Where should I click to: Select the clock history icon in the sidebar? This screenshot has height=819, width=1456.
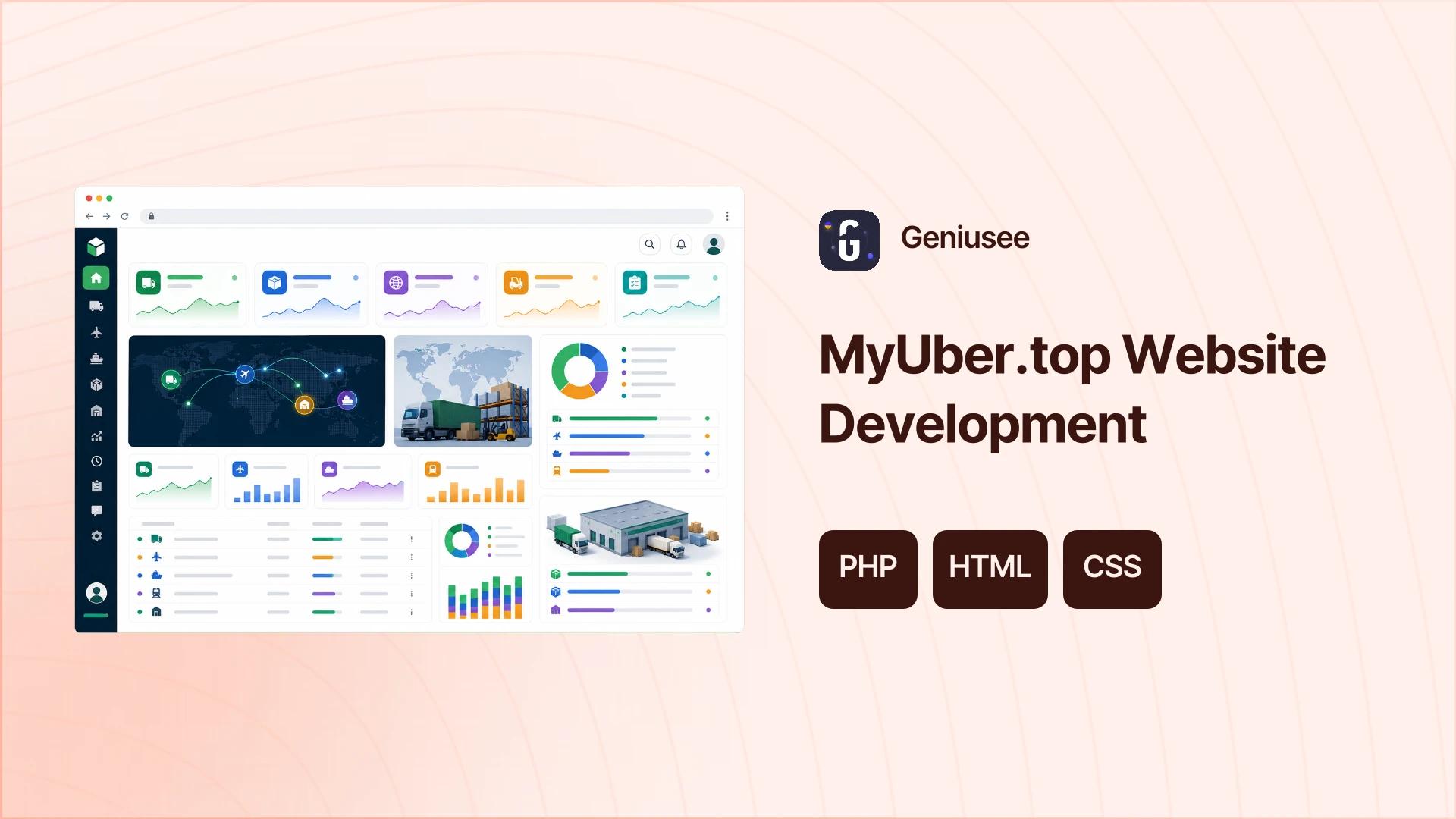click(x=96, y=461)
